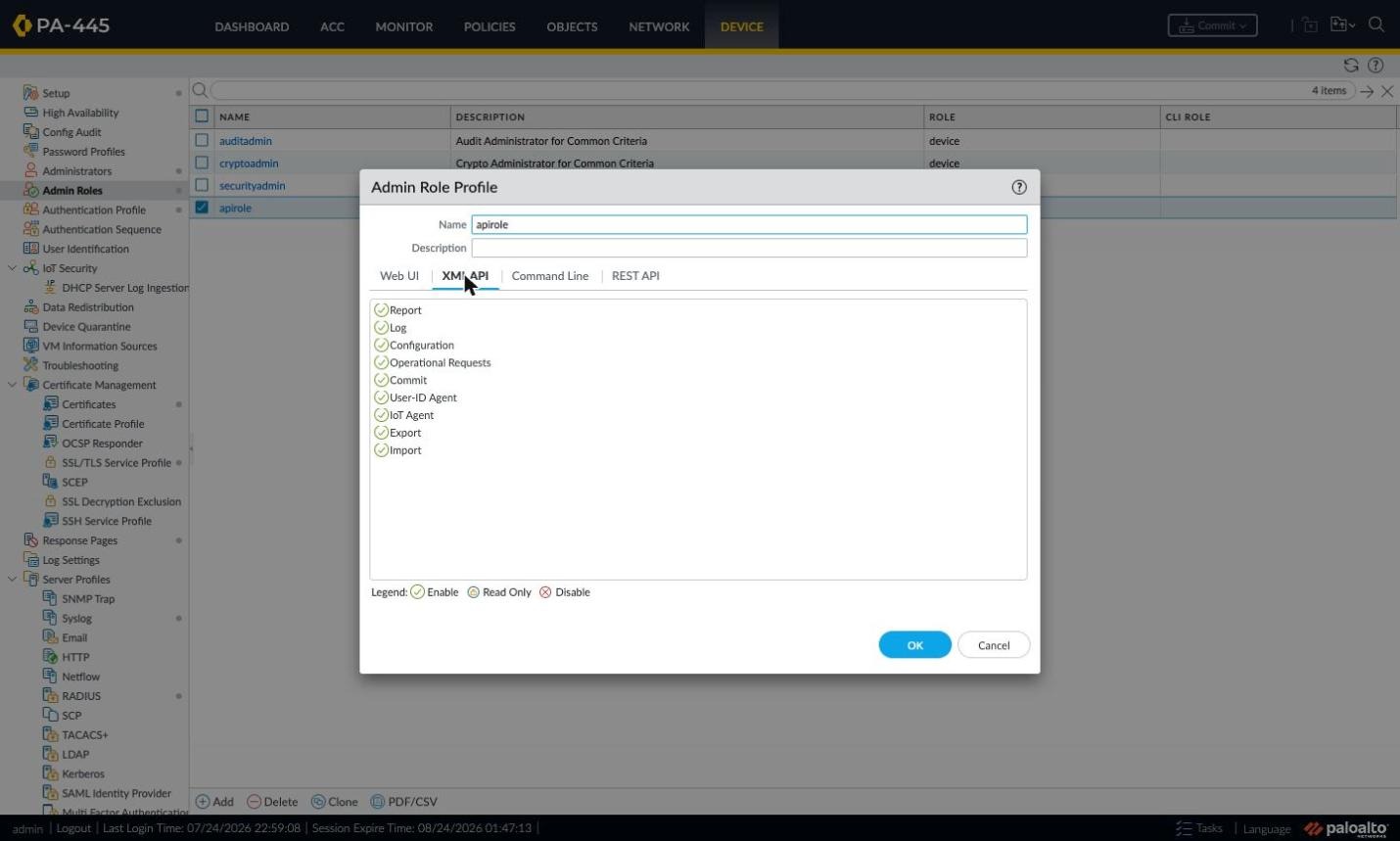This screenshot has width=1400, height=841.
Task: Open the DASHBOARD main tab
Action: pyautogui.click(x=252, y=26)
